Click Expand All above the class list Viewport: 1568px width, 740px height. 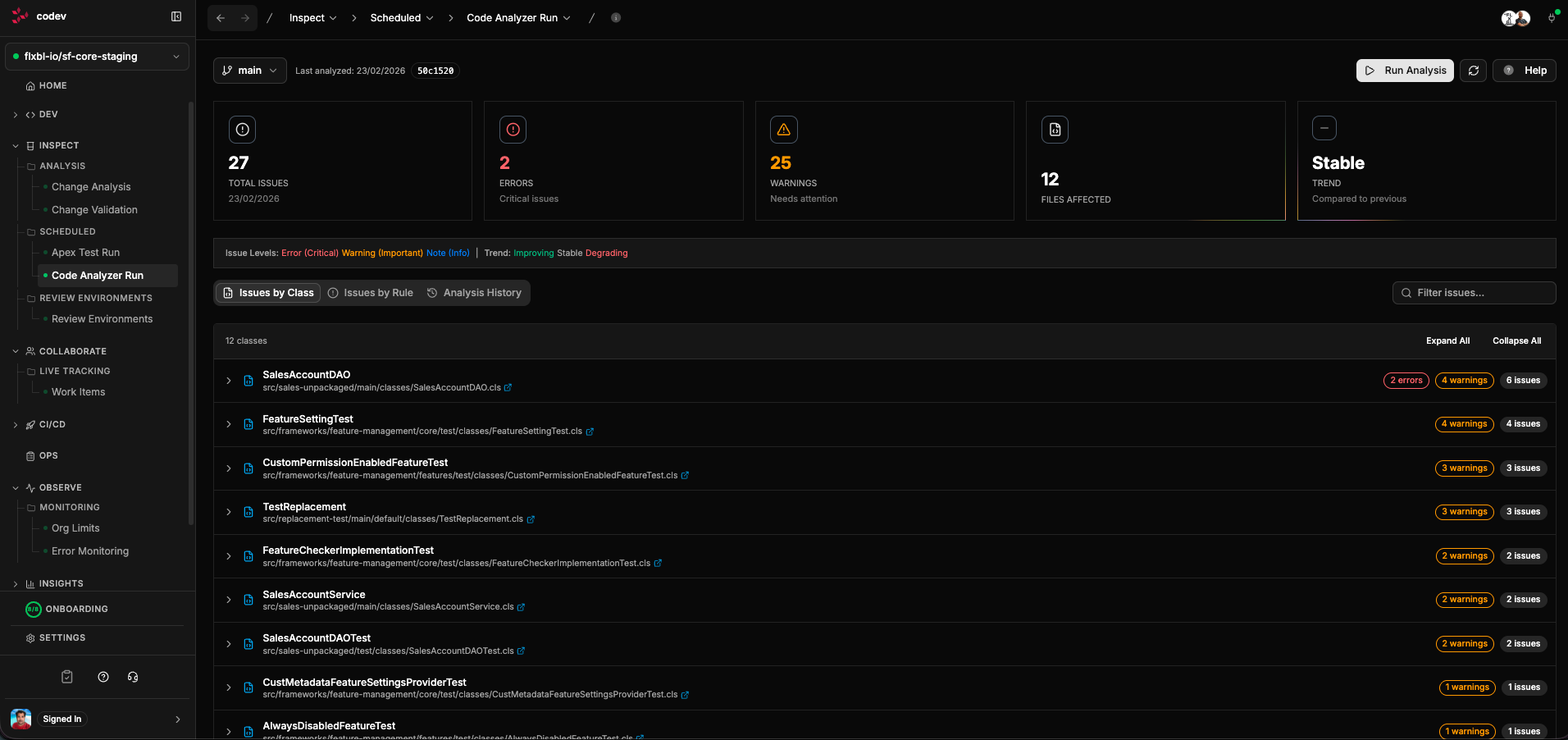(x=1447, y=340)
